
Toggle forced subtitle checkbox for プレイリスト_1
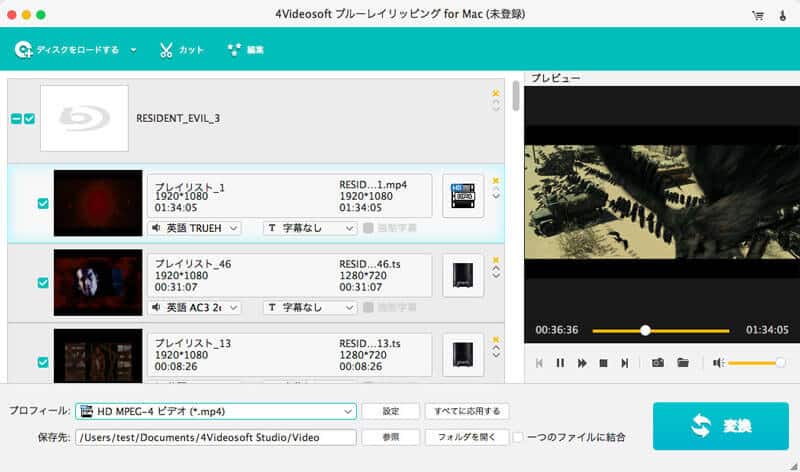point(368,228)
